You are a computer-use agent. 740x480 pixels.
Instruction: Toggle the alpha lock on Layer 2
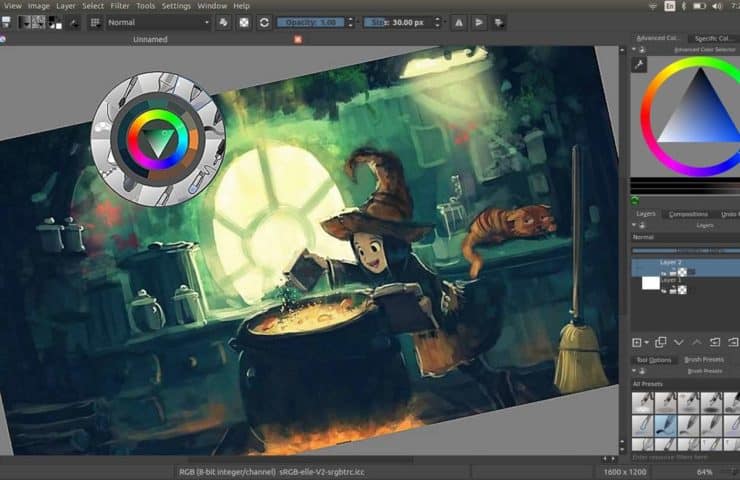681,271
